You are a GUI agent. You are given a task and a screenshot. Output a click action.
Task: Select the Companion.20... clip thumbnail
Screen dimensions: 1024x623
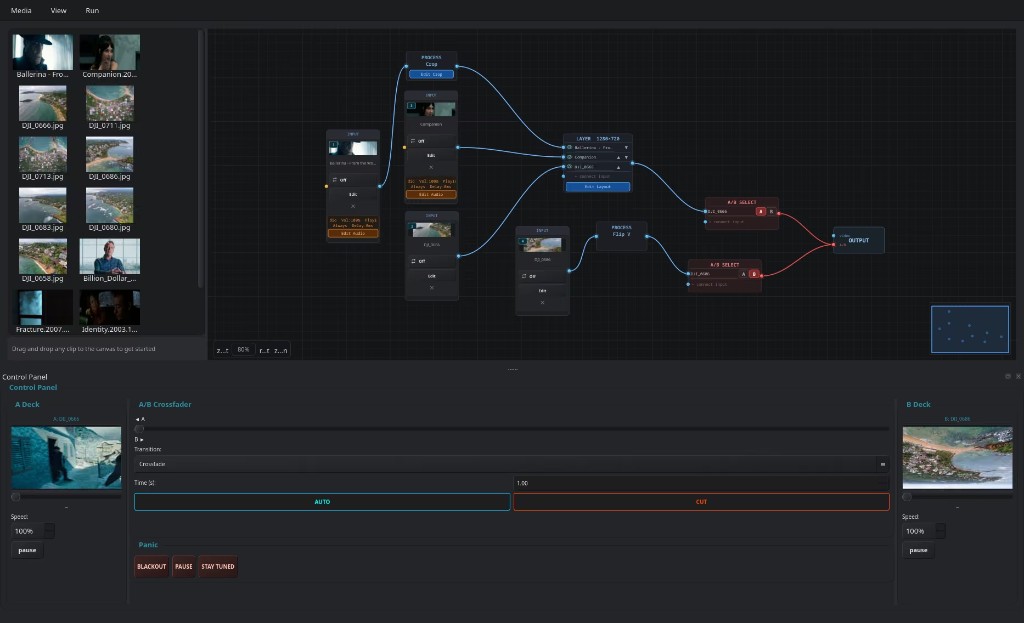point(110,52)
